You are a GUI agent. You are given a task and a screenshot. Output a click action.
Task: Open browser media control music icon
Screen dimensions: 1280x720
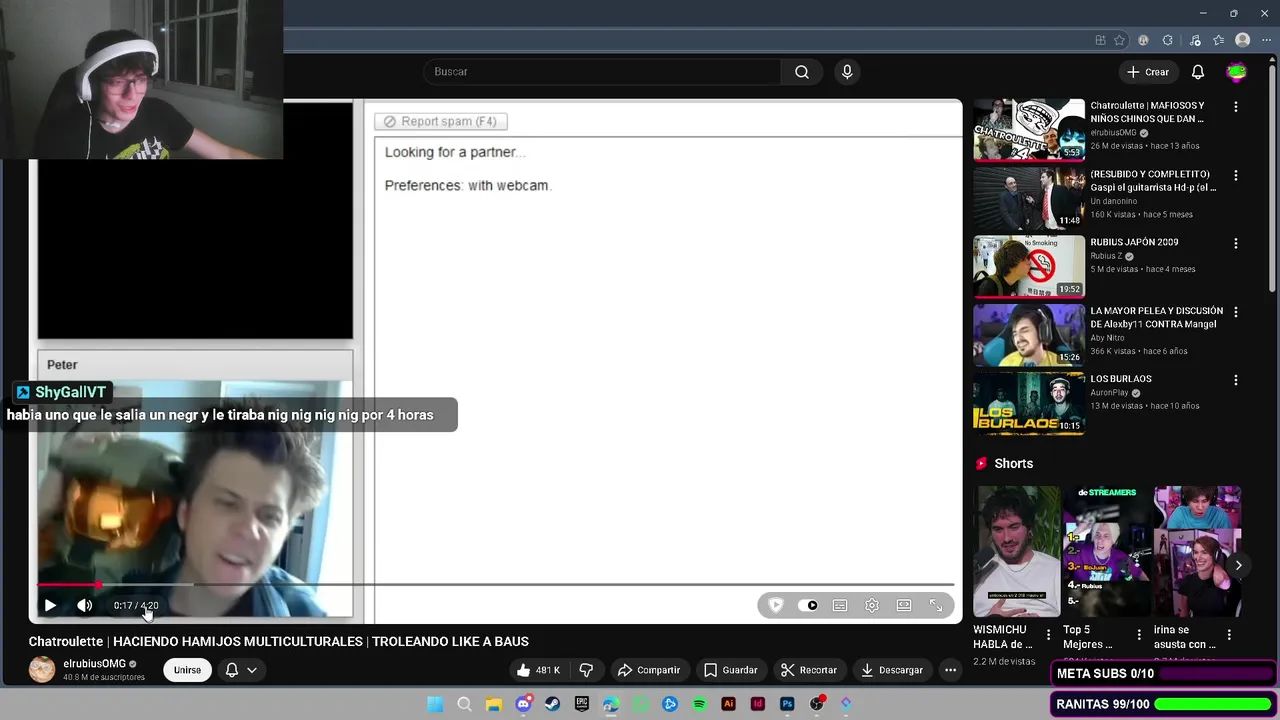click(x=1193, y=40)
